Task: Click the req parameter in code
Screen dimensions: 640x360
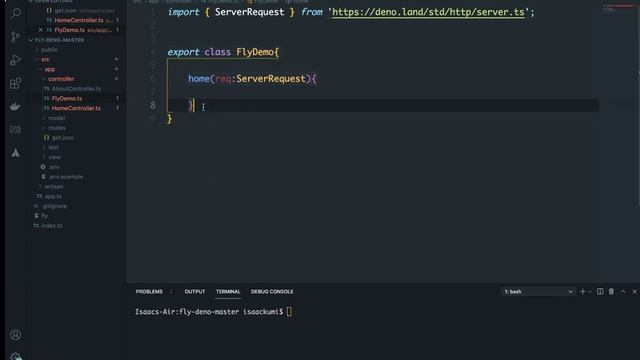Action: (223, 79)
